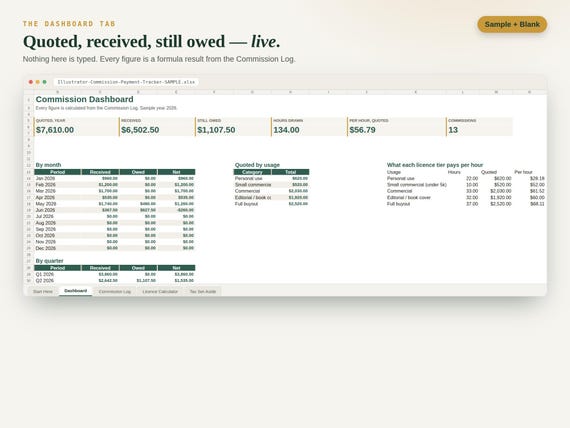Select Small commercial (under 5k) tier row
Screen dimensions: 570x428
tap(417, 185)
